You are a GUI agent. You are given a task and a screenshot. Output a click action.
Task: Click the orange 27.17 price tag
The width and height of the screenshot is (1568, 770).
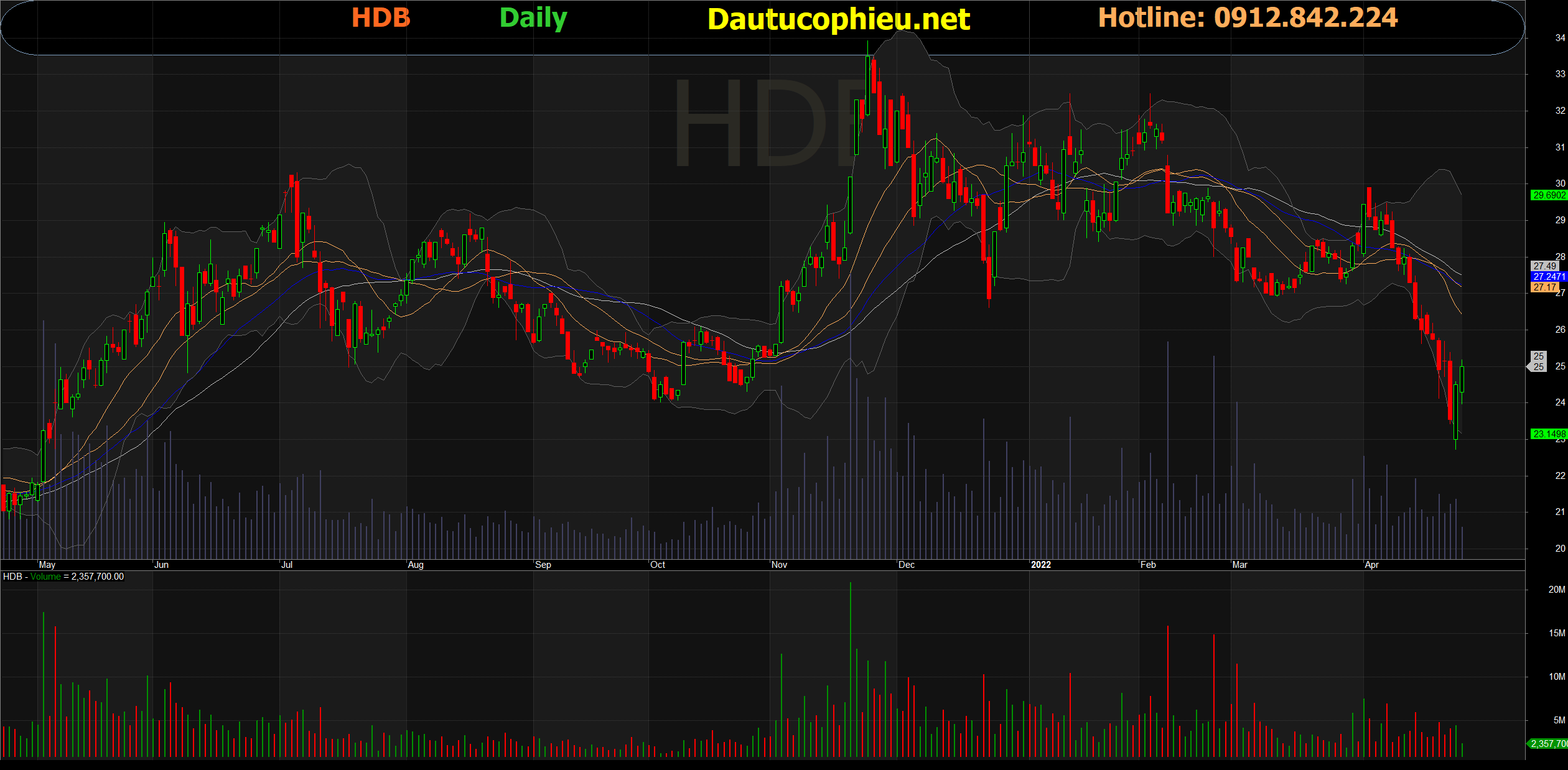pyautogui.click(x=1545, y=287)
